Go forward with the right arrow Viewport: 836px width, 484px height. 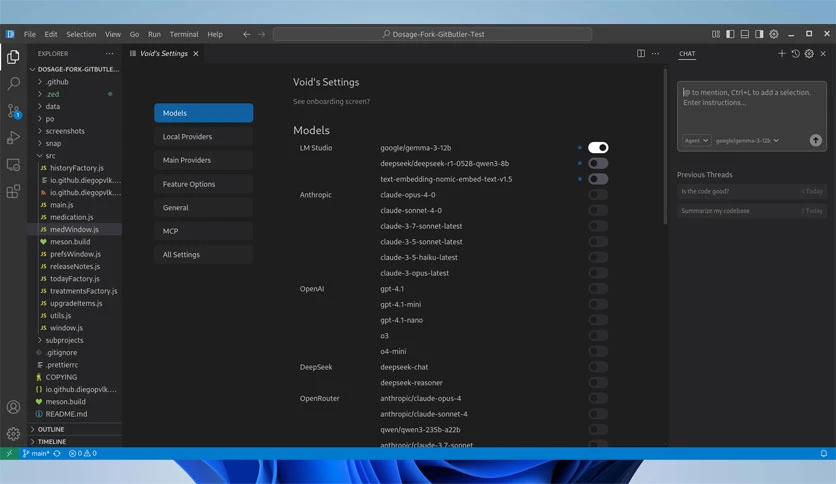click(x=262, y=34)
